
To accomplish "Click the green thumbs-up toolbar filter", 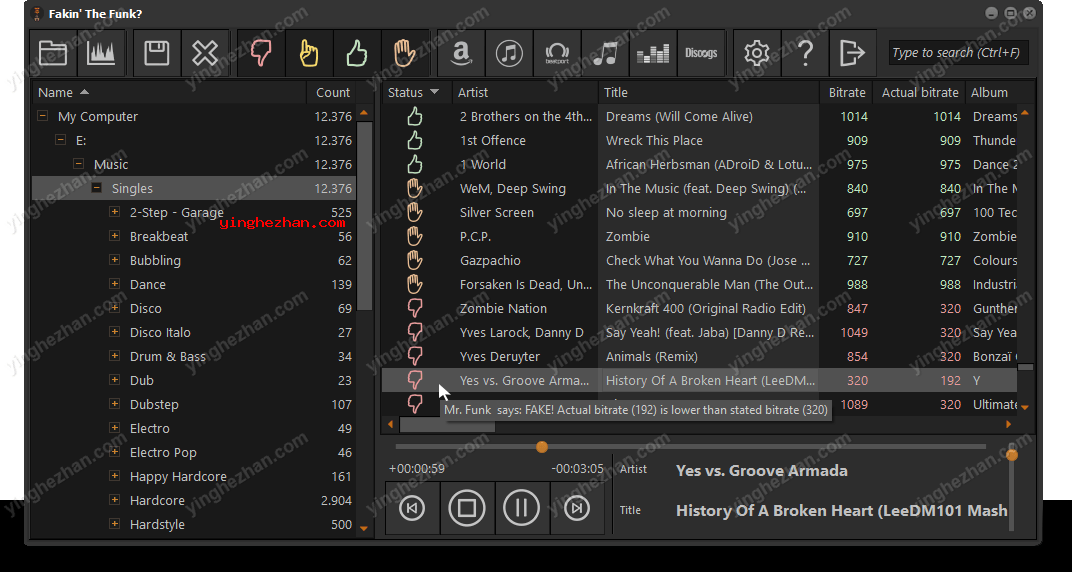I will coord(357,53).
